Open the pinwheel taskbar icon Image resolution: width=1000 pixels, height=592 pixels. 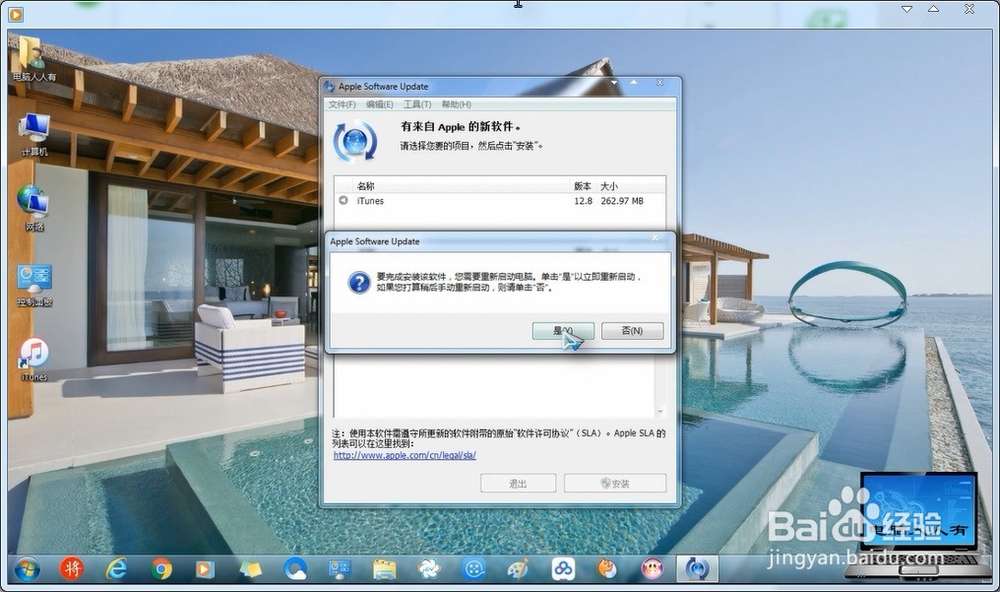(429, 568)
